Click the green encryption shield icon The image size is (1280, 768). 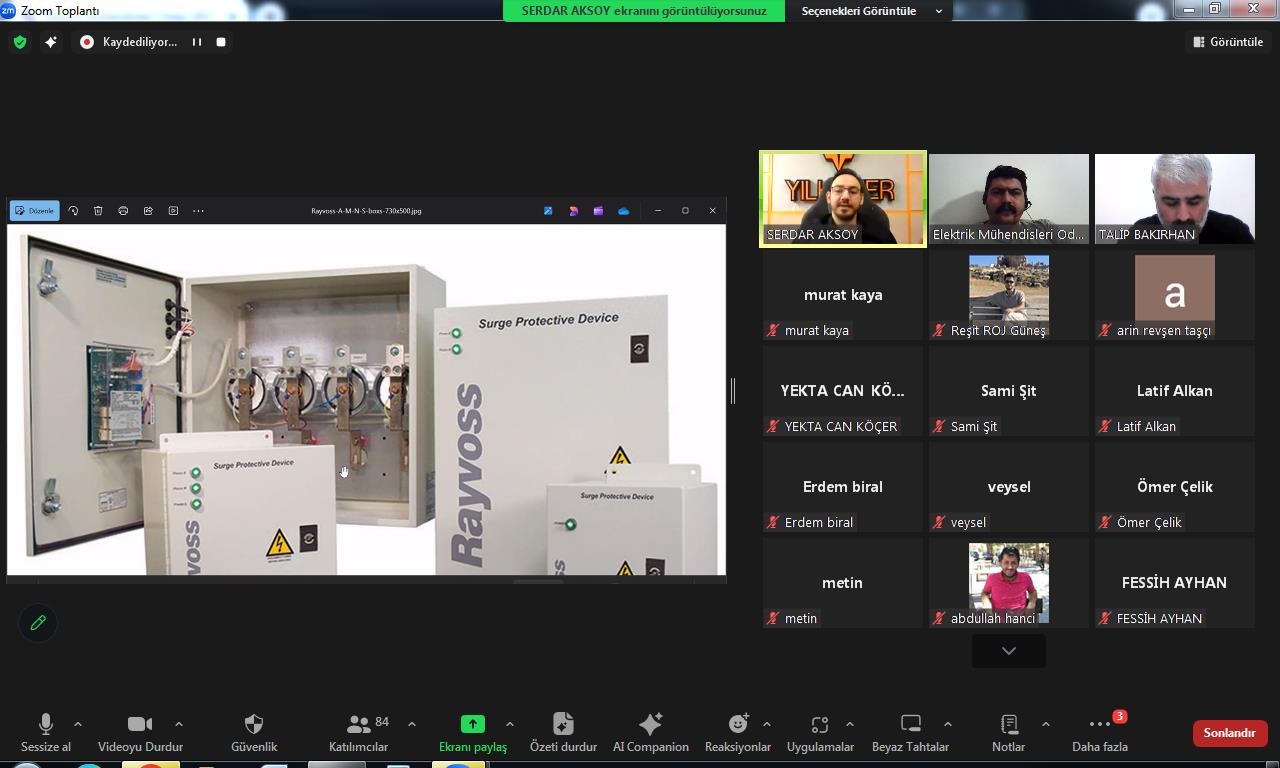[x=20, y=42]
